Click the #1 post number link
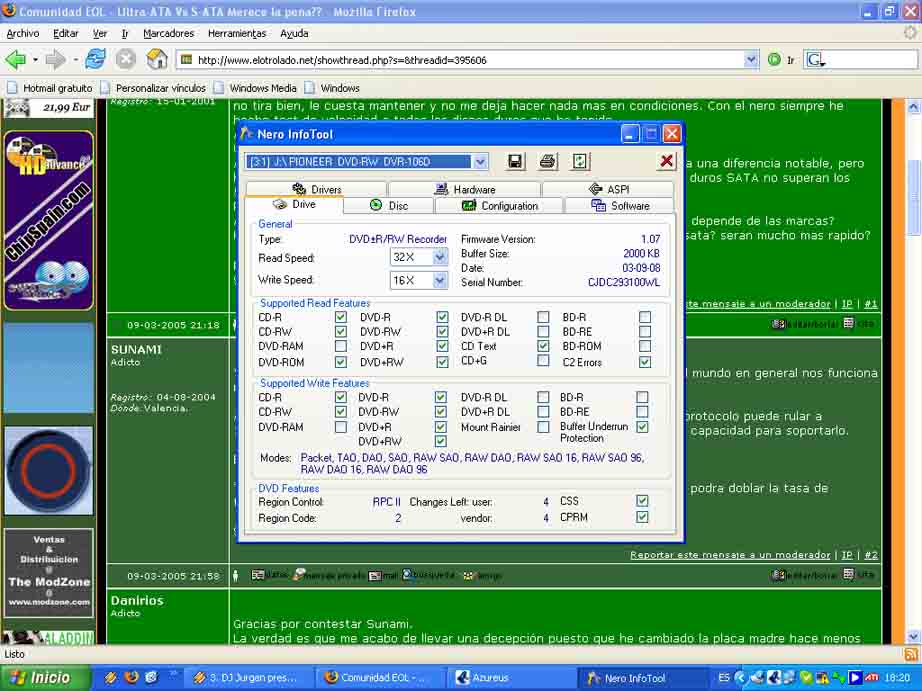 tap(871, 304)
